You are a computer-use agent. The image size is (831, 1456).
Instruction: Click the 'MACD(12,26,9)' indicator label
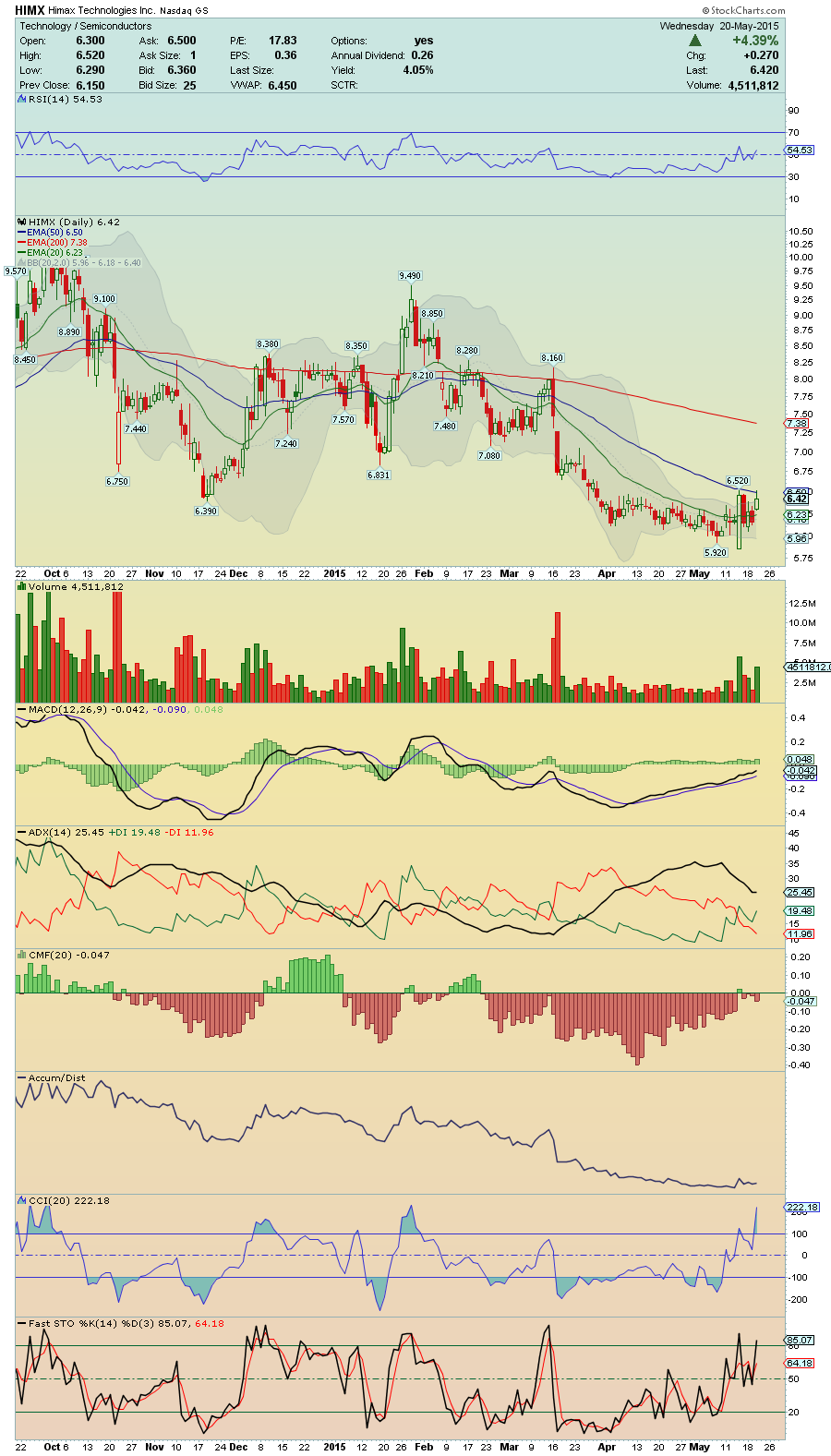tap(67, 709)
